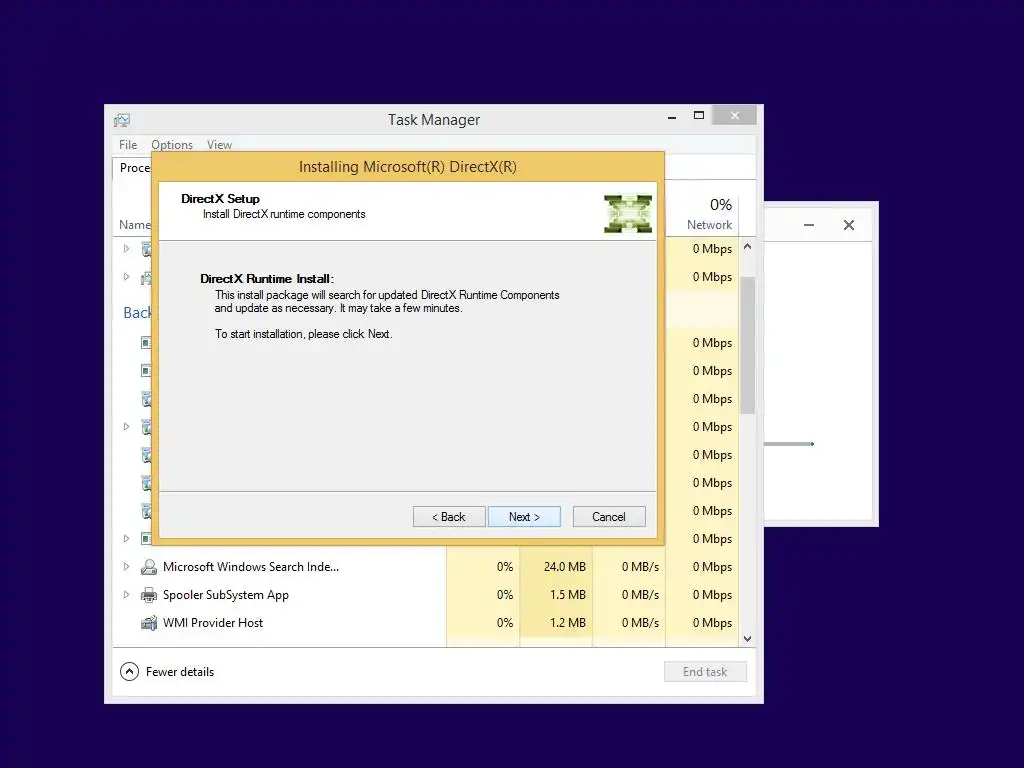Switch to the Processes tab
1024x768 pixels.
(133, 168)
